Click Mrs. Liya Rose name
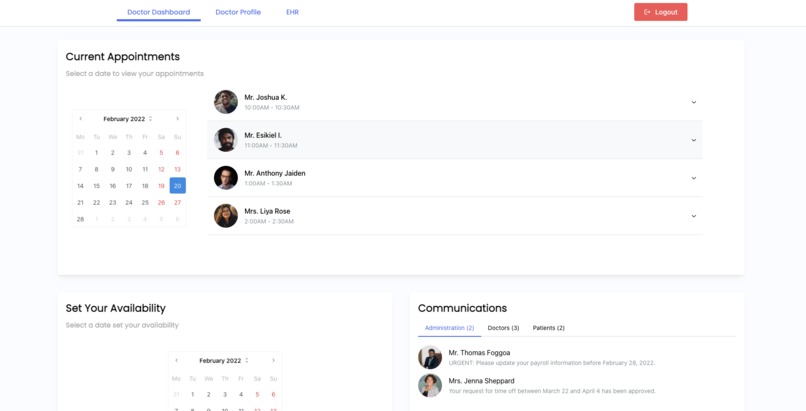Image resolution: width=806 pixels, height=411 pixels. 267,211
